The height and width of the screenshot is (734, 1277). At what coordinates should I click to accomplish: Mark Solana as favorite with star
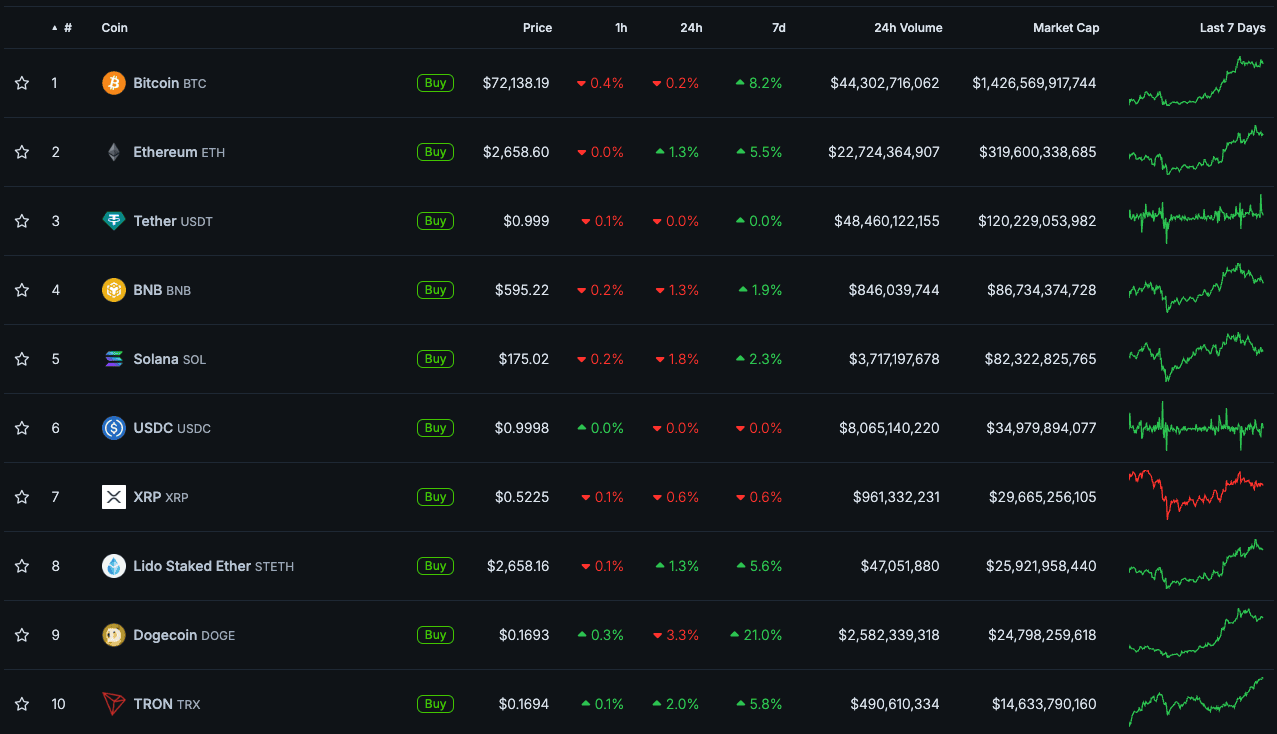(22, 359)
